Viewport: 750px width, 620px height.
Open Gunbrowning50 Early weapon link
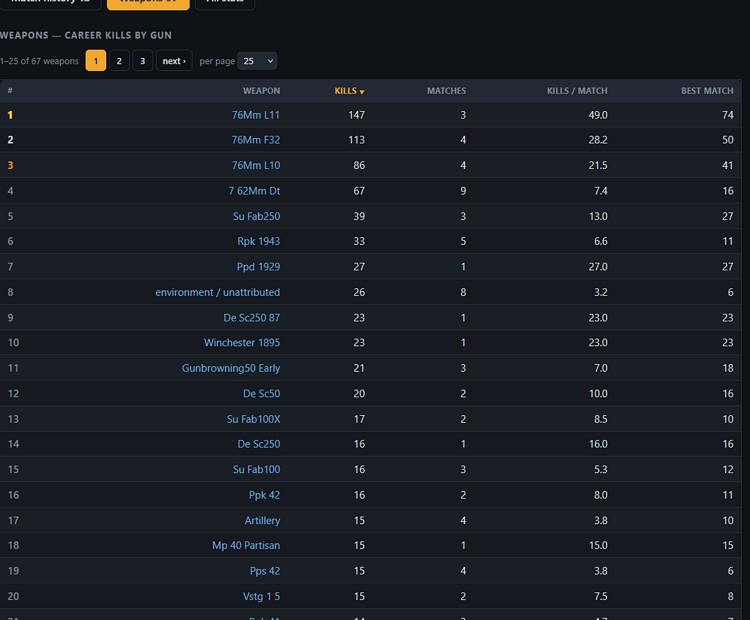tap(231, 368)
